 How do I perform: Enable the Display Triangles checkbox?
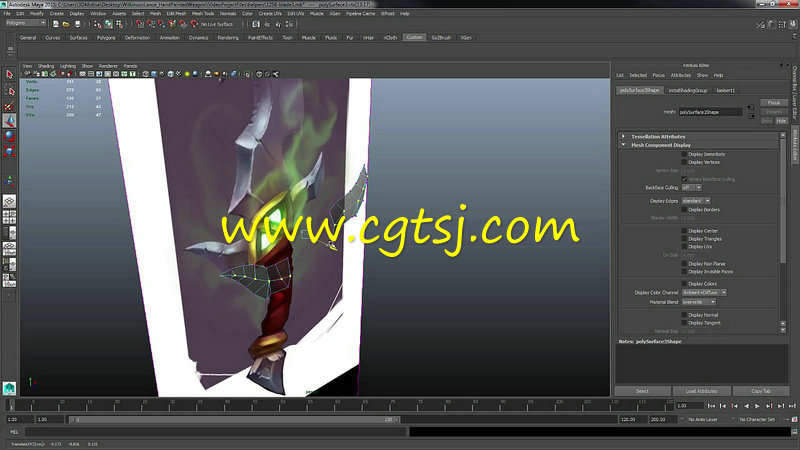[684, 239]
